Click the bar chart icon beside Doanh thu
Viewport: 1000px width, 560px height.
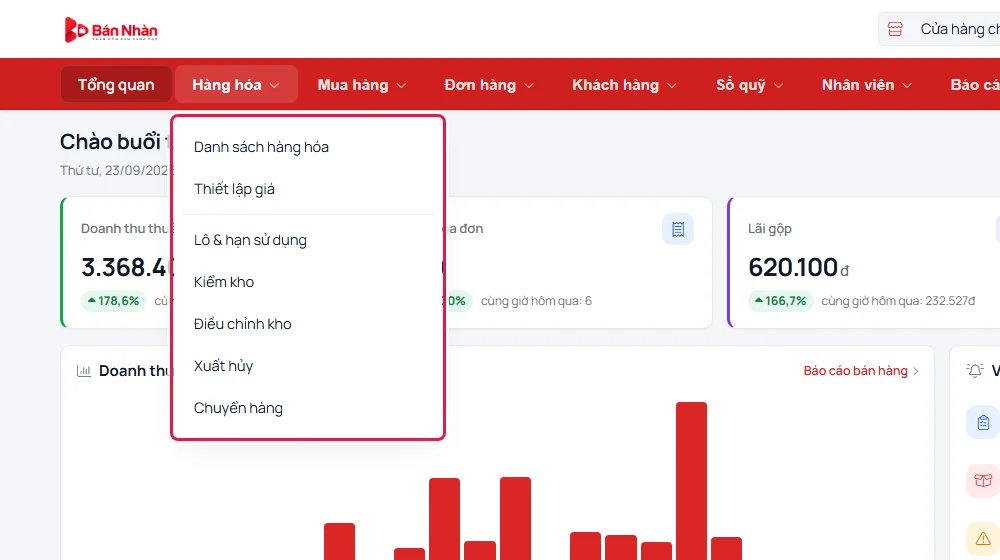(84, 371)
